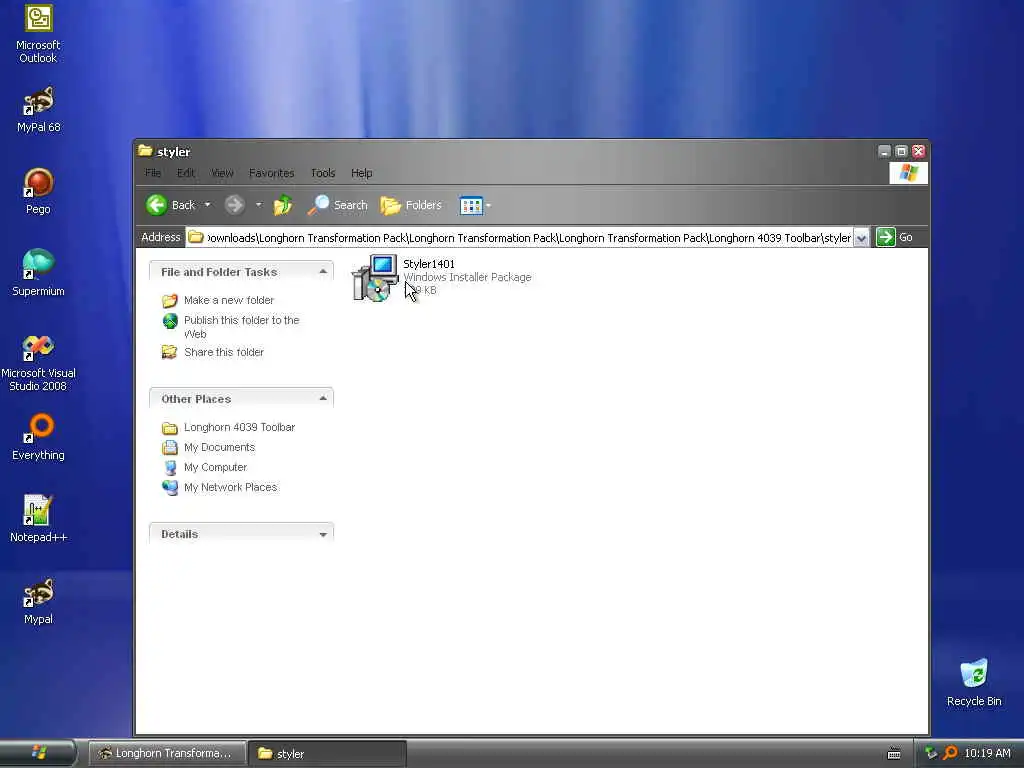The height and width of the screenshot is (768, 1024).
Task: Select the Styler1401 installer package icon
Action: [x=375, y=278]
